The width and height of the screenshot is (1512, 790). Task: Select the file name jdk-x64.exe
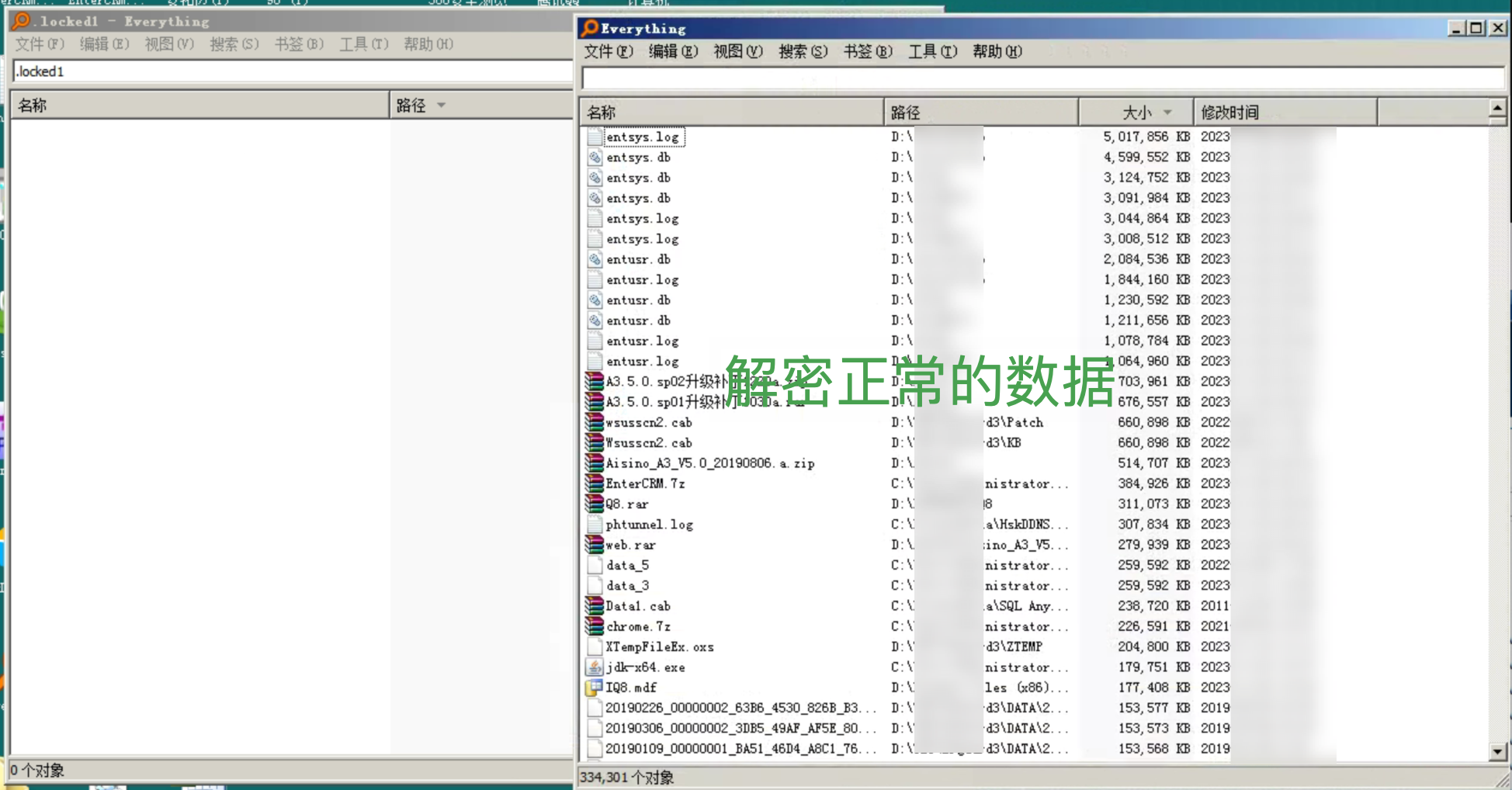pyautogui.click(x=645, y=667)
